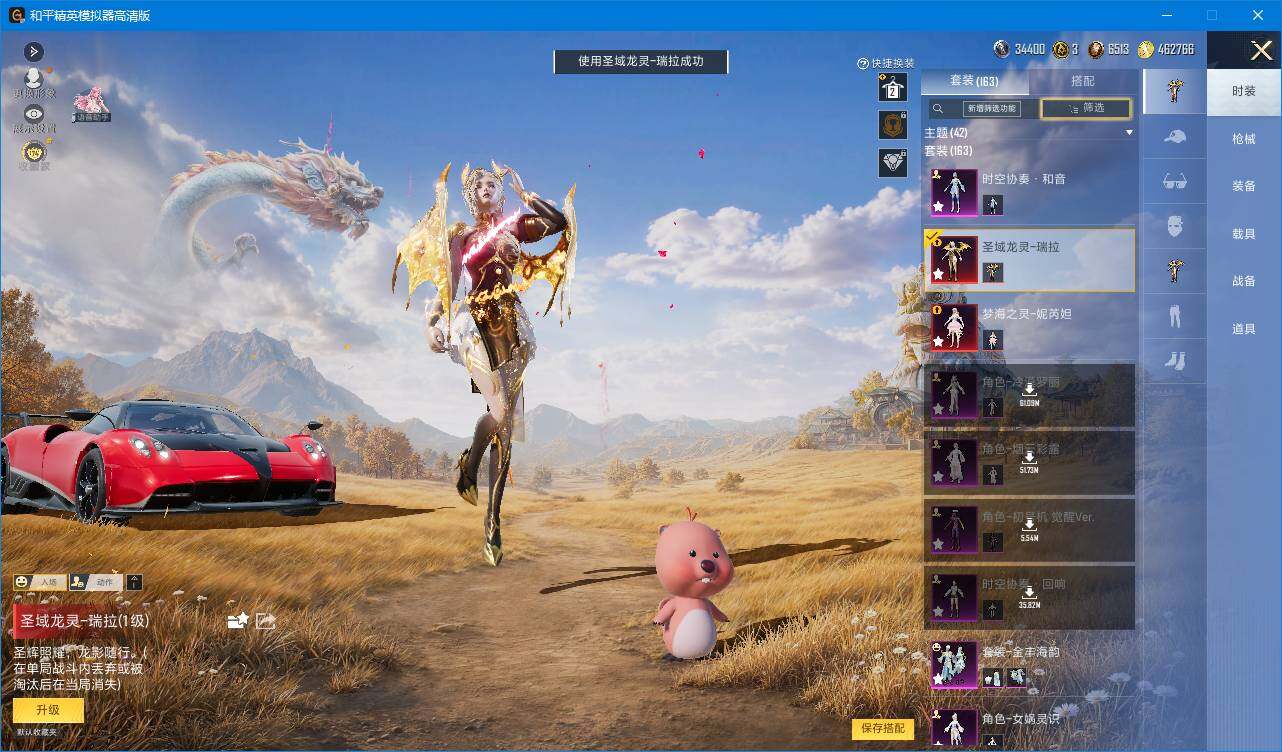This screenshot has width=1282, height=752.
Task: Select the shoes category icon
Action: (x=1175, y=362)
